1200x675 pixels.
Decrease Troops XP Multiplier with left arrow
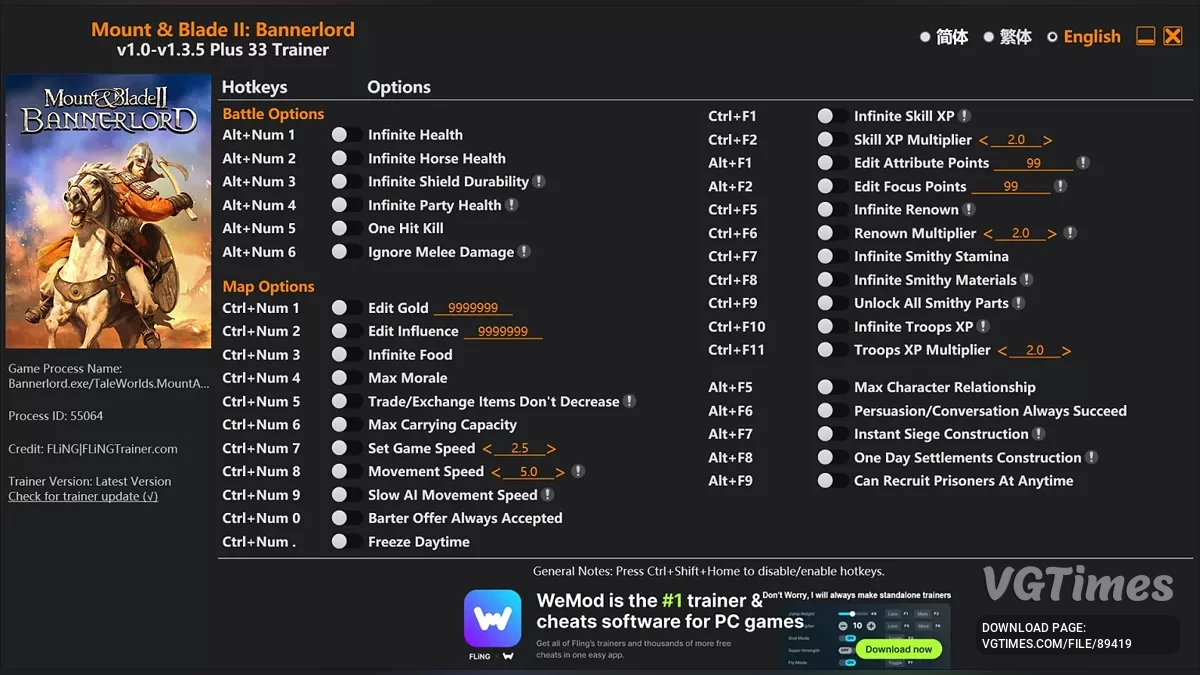(x=1002, y=351)
